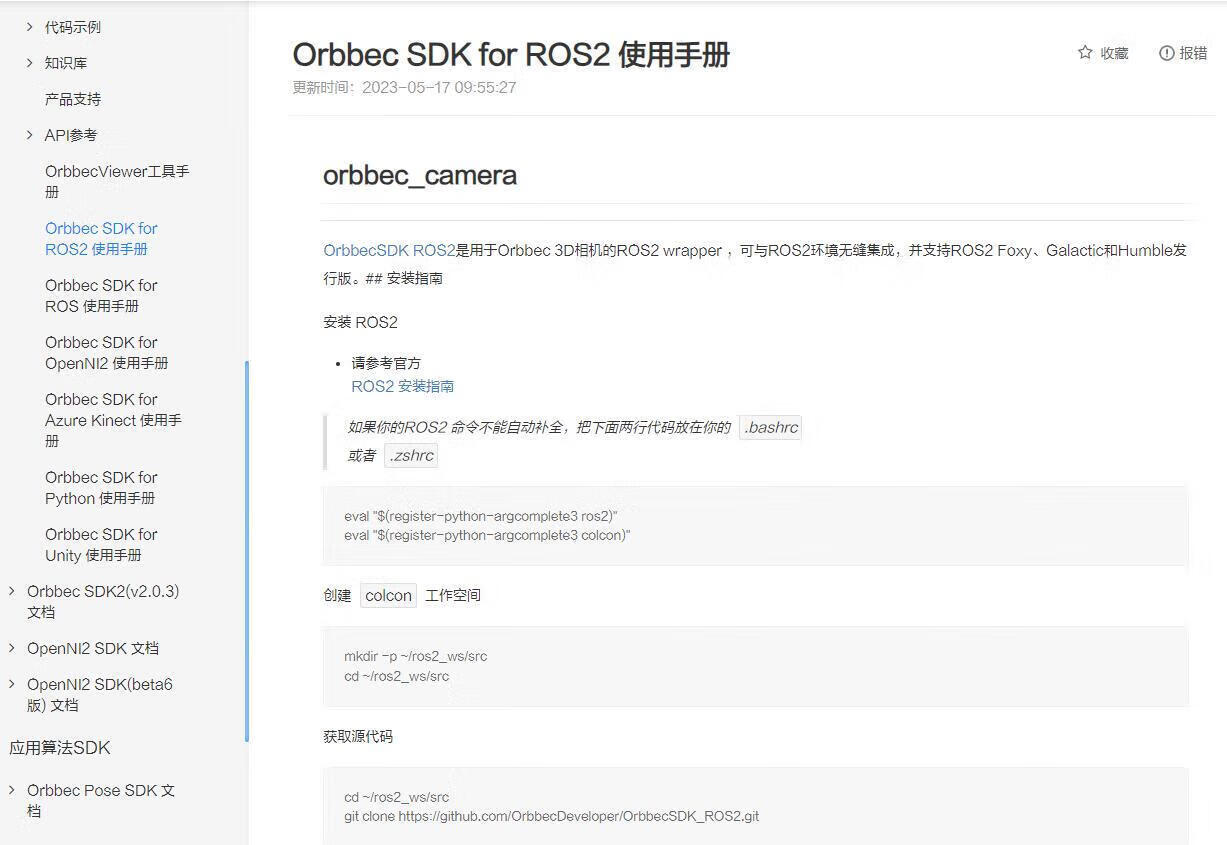
Task: Select Orbbec SDK for Unity 使用手册
Action: 101,544
